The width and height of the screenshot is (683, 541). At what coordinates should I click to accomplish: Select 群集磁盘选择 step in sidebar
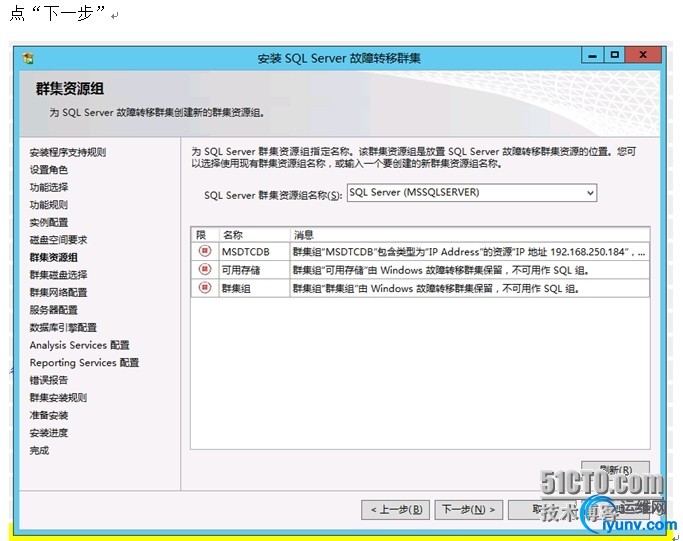pos(58,275)
